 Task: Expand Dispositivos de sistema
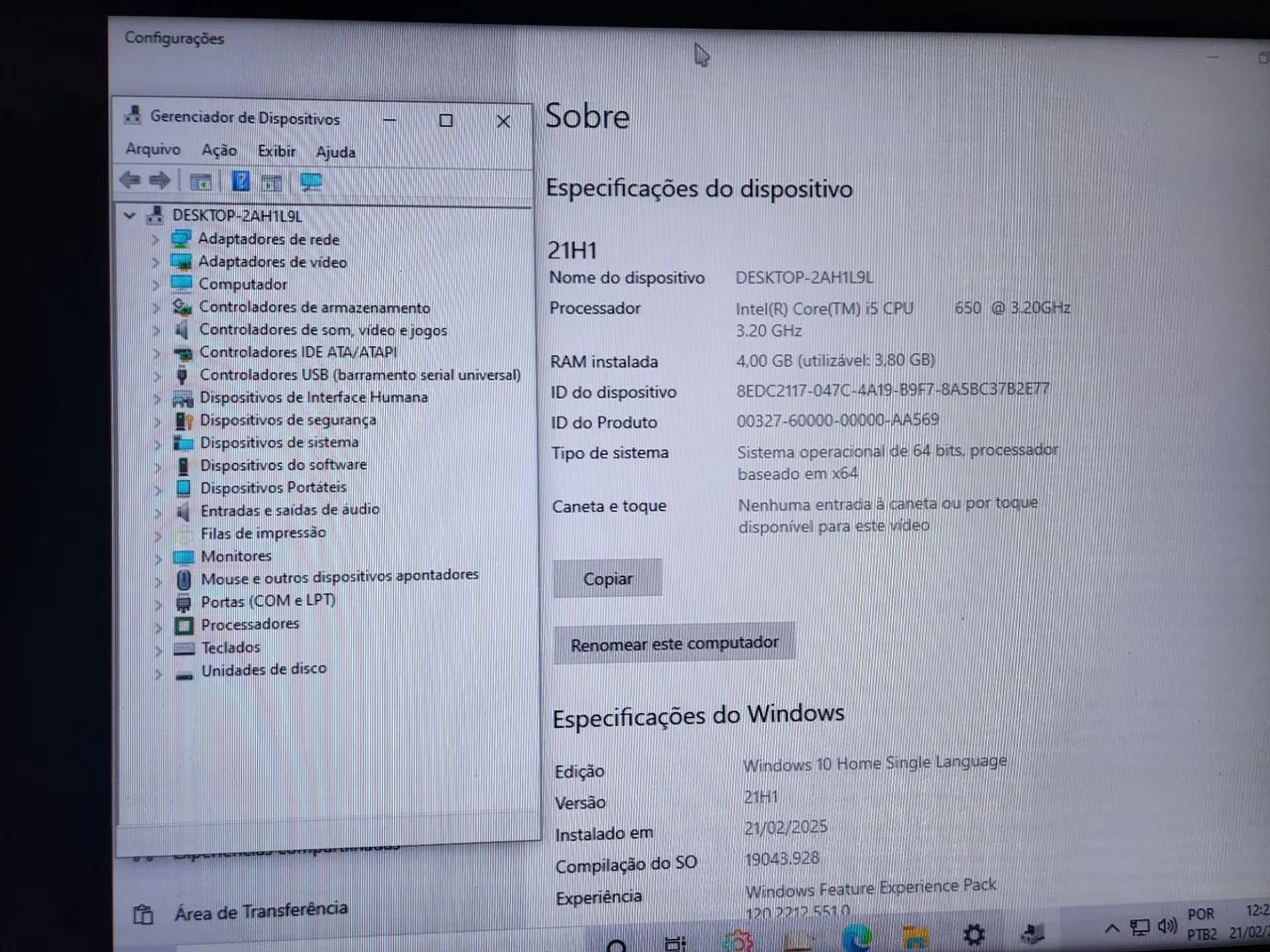[x=157, y=443]
